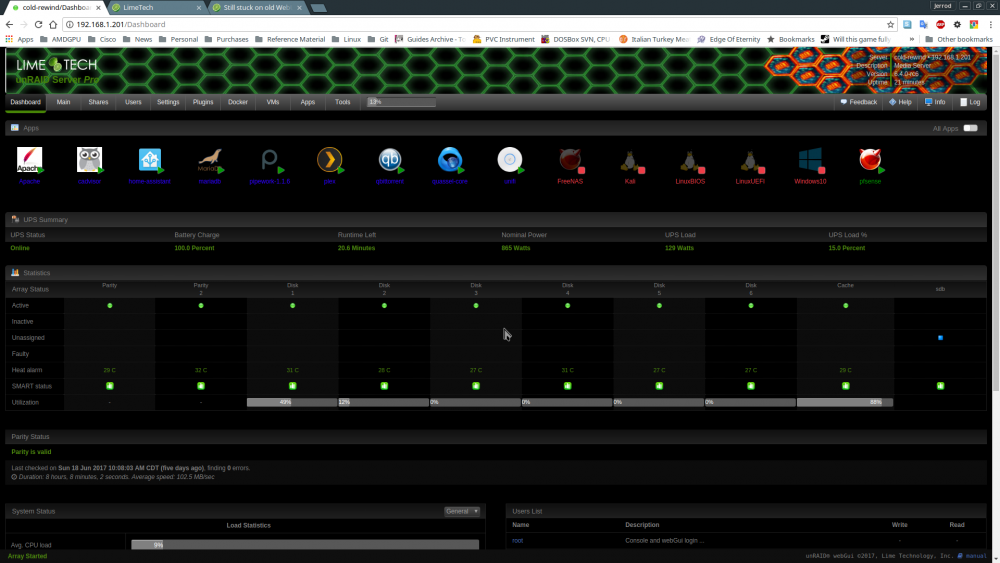The height and width of the screenshot is (563, 1000).
Task: Reload the page in Chrome
Action: [x=38, y=24]
